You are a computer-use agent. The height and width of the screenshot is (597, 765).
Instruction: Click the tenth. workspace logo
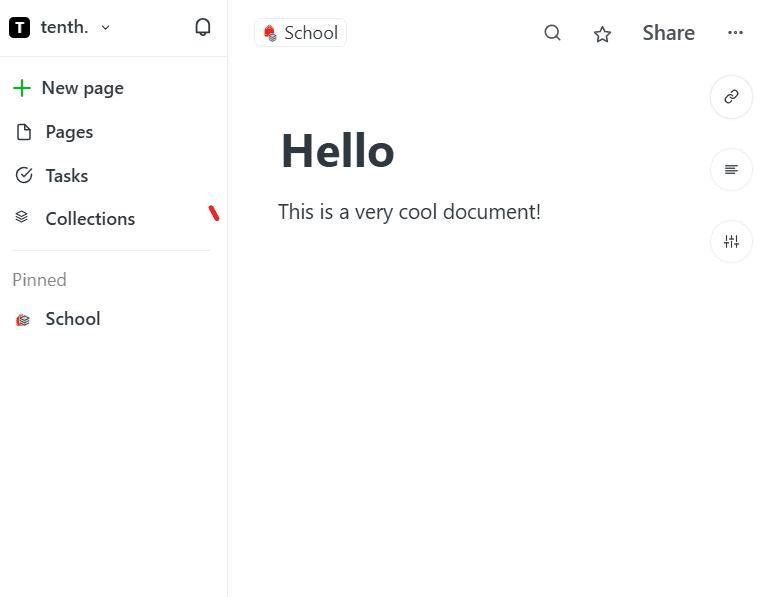tap(20, 27)
